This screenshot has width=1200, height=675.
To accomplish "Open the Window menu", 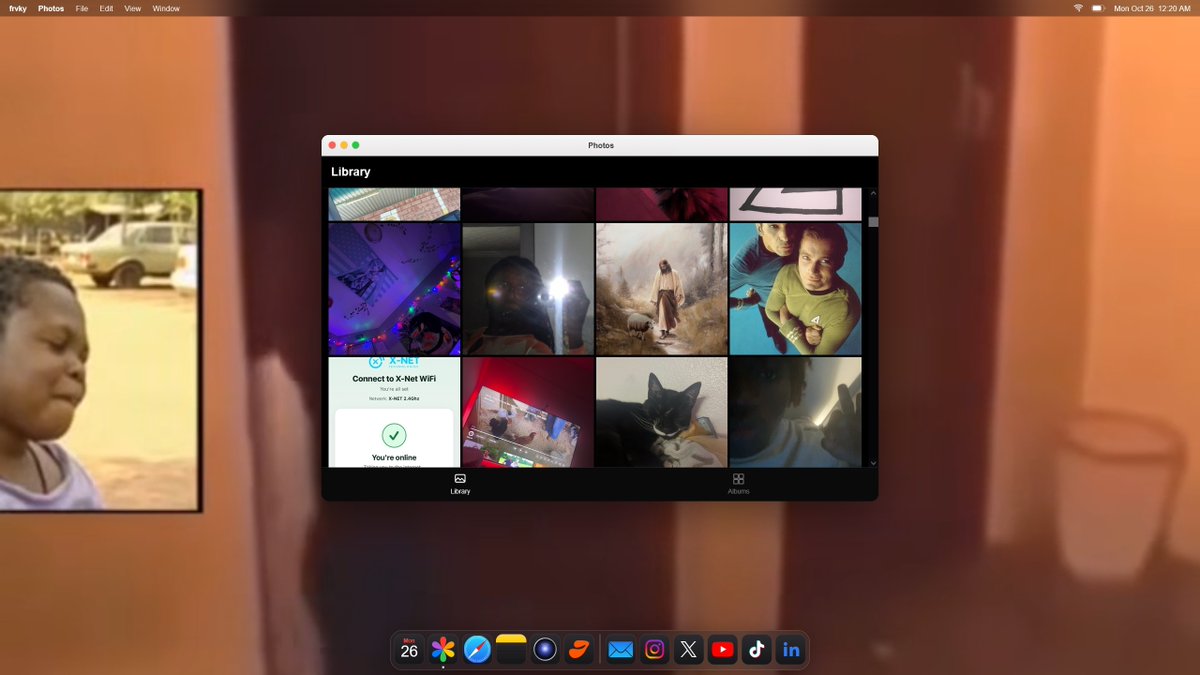I will pos(166,8).
